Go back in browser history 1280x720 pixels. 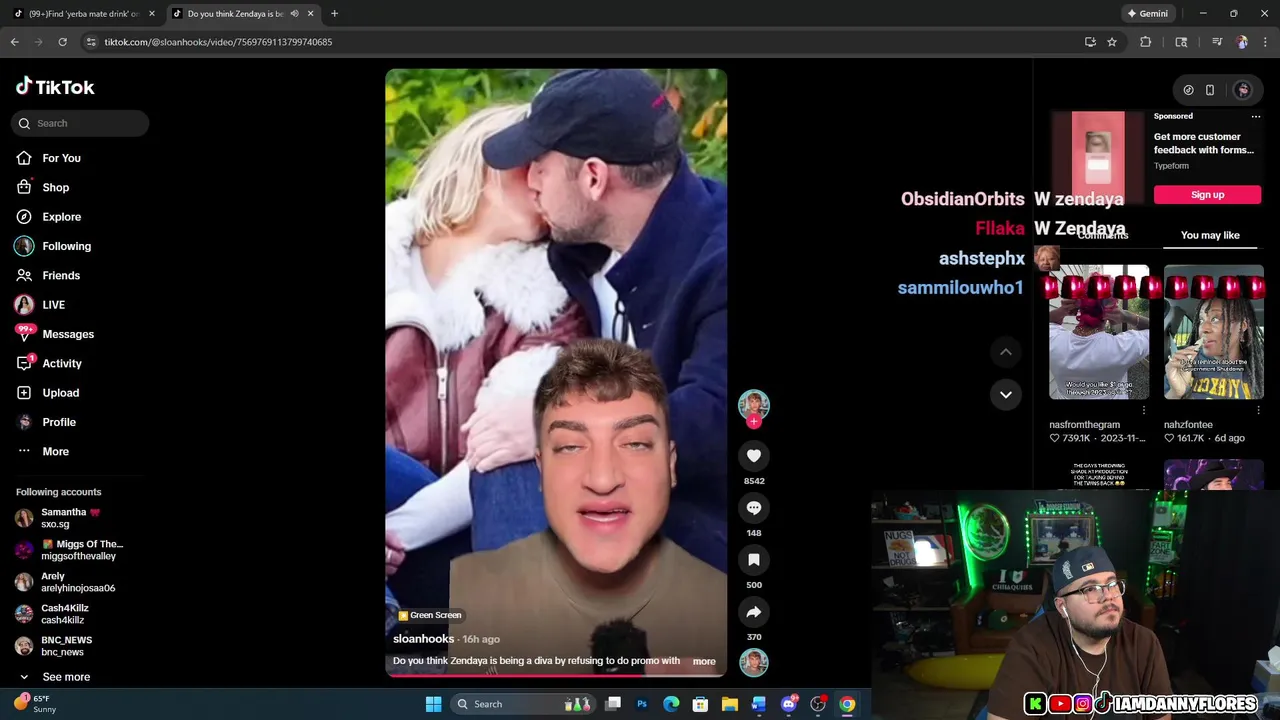pos(14,42)
